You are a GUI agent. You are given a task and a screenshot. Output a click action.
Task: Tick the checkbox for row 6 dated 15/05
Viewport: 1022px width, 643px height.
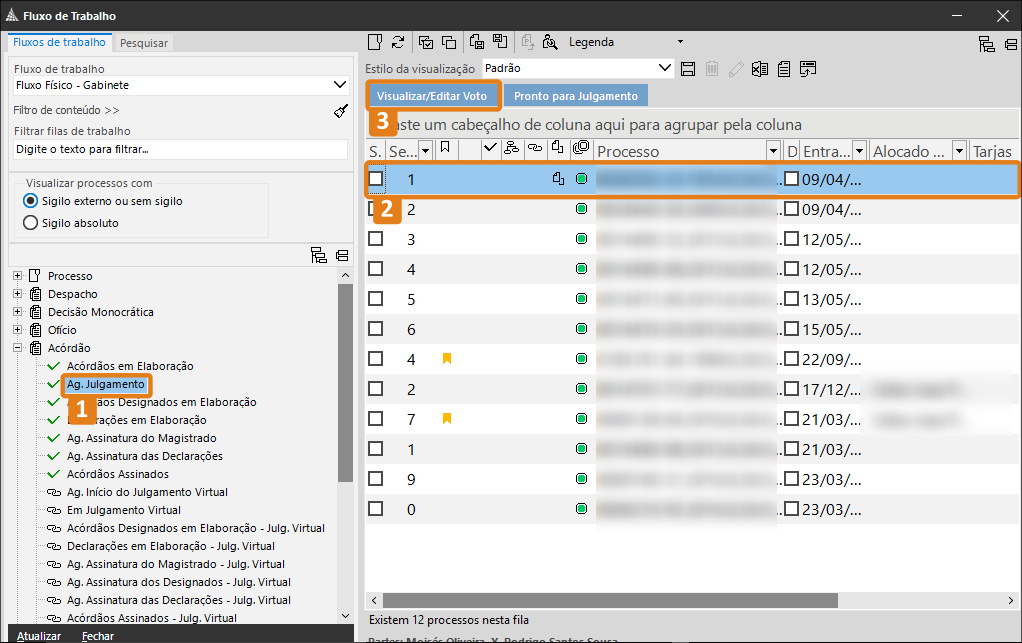click(x=375, y=329)
